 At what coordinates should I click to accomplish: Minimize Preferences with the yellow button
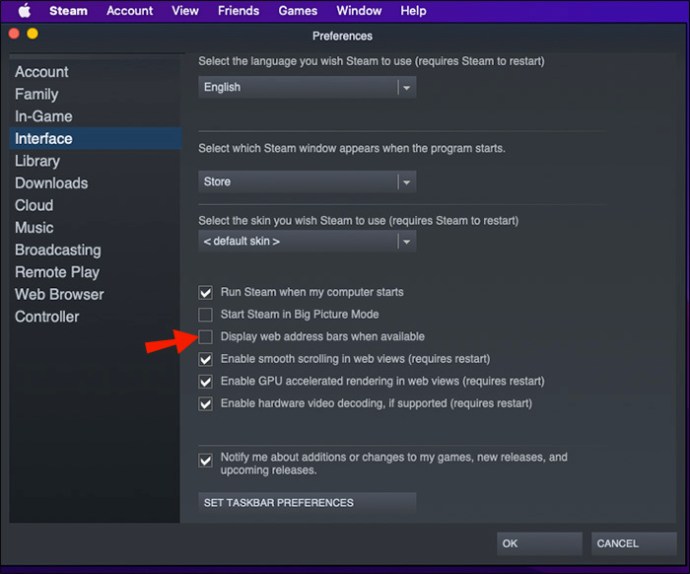pos(33,34)
